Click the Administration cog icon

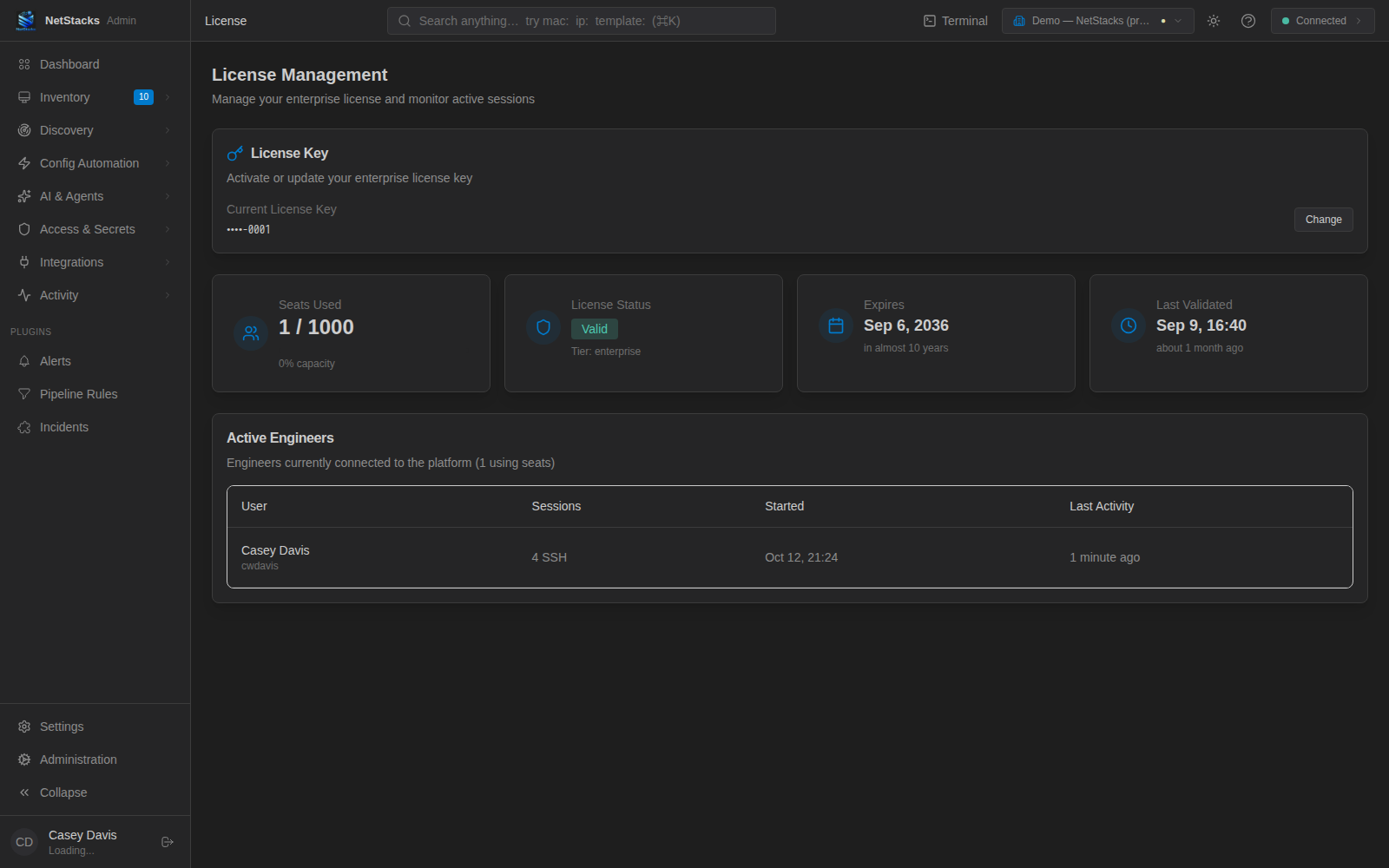coord(24,759)
